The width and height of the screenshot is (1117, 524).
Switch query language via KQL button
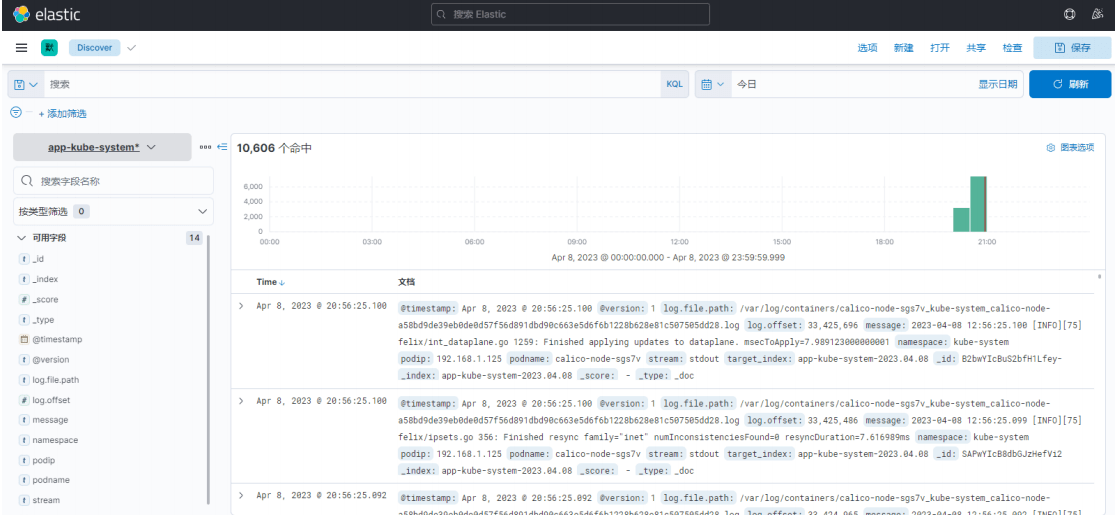[x=675, y=85]
